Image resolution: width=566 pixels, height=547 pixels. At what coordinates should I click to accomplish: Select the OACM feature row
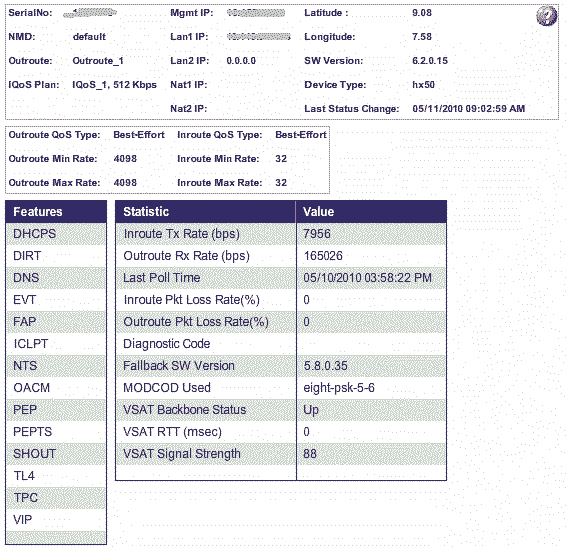pyautogui.click(x=56, y=388)
